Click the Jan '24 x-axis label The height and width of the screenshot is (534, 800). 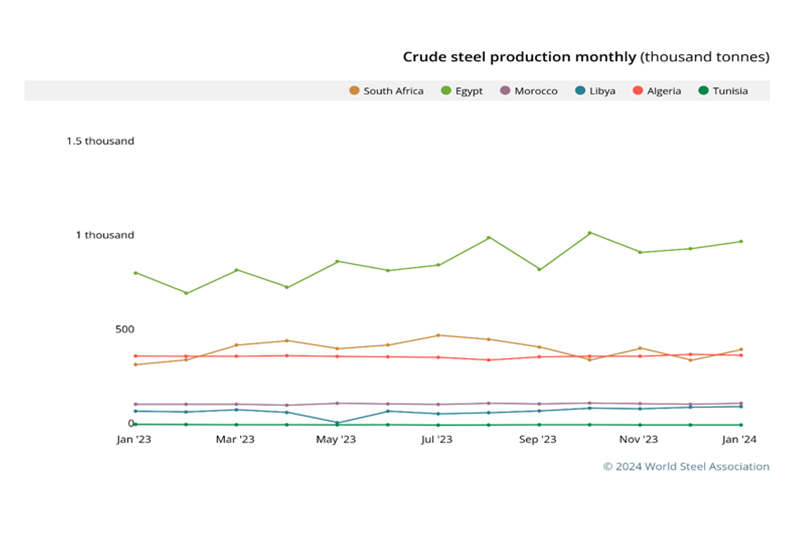point(741,439)
